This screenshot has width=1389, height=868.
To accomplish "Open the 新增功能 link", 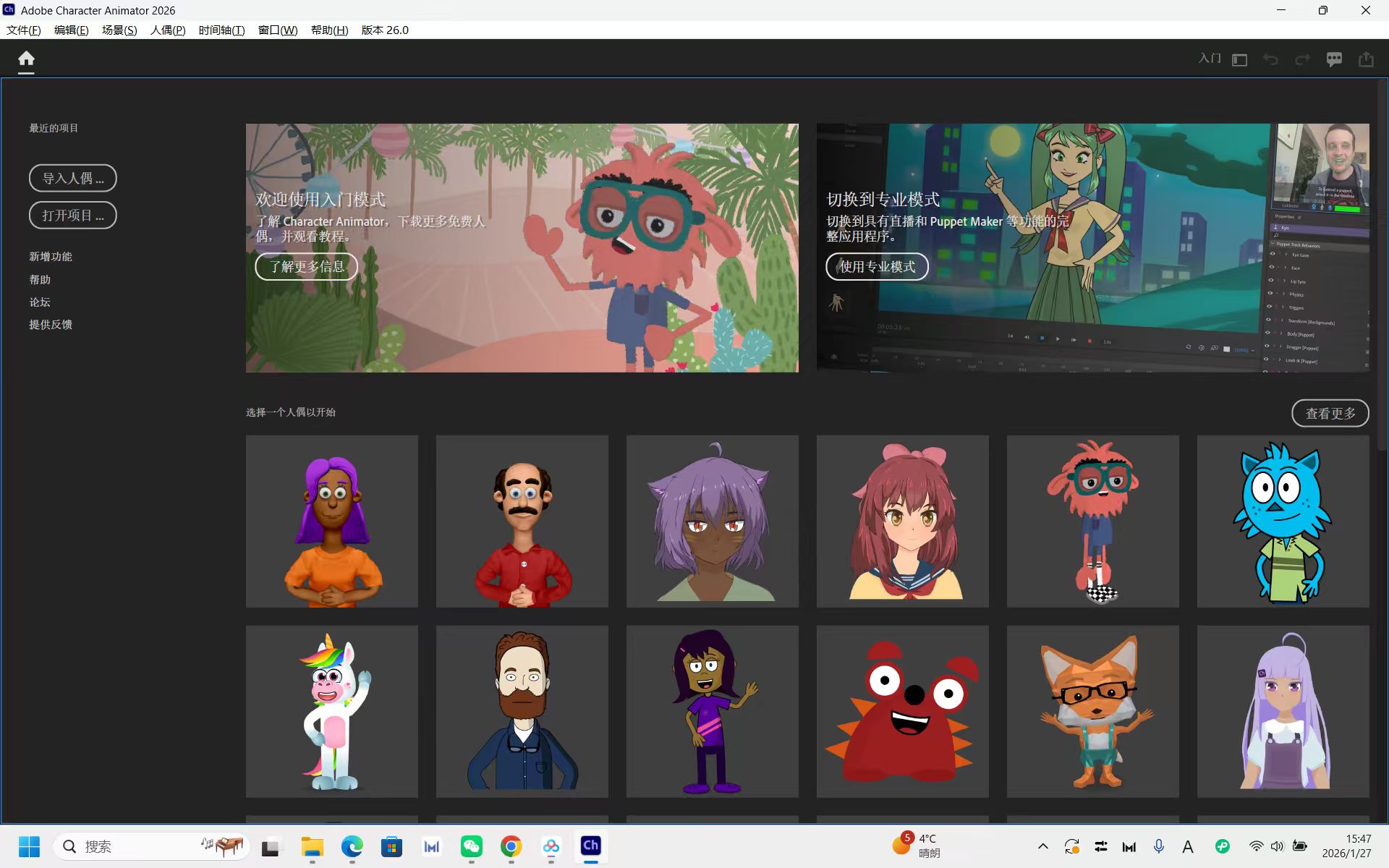I will [x=51, y=257].
